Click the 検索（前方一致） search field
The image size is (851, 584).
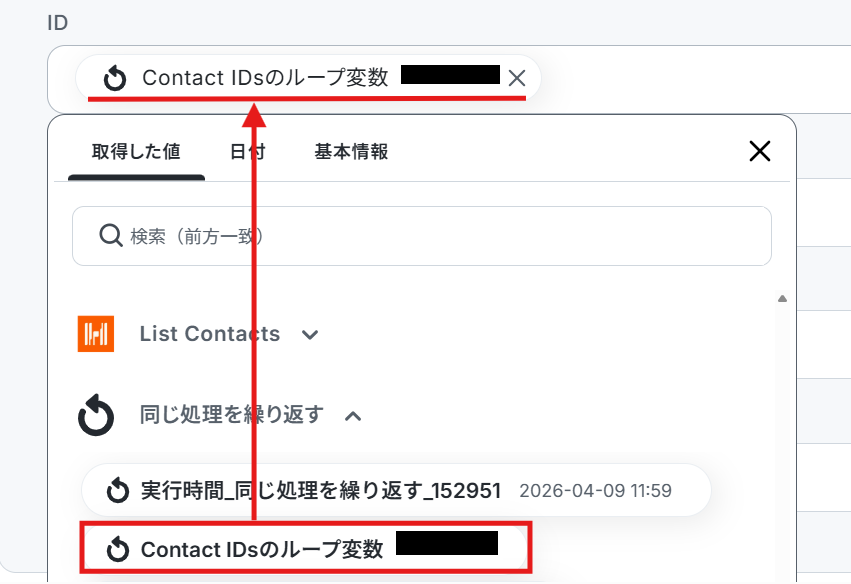(x=422, y=236)
